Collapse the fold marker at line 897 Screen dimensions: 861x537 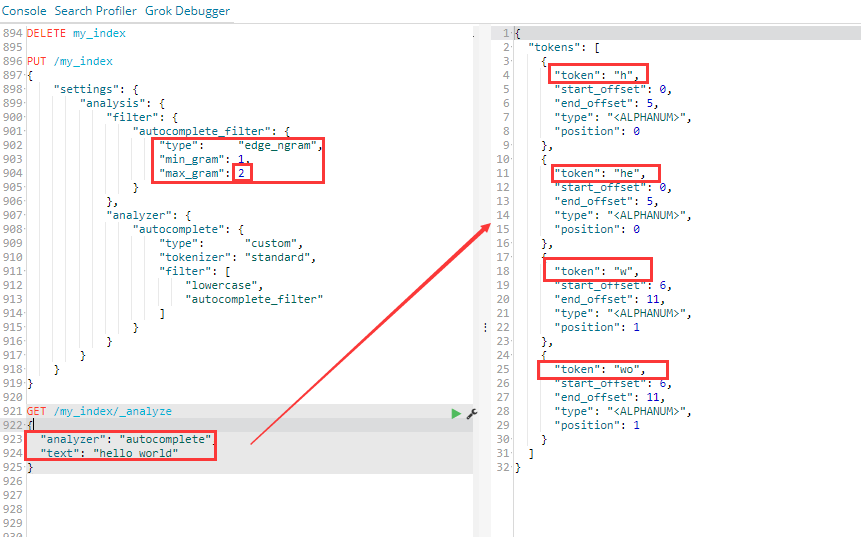[x=24, y=75]
